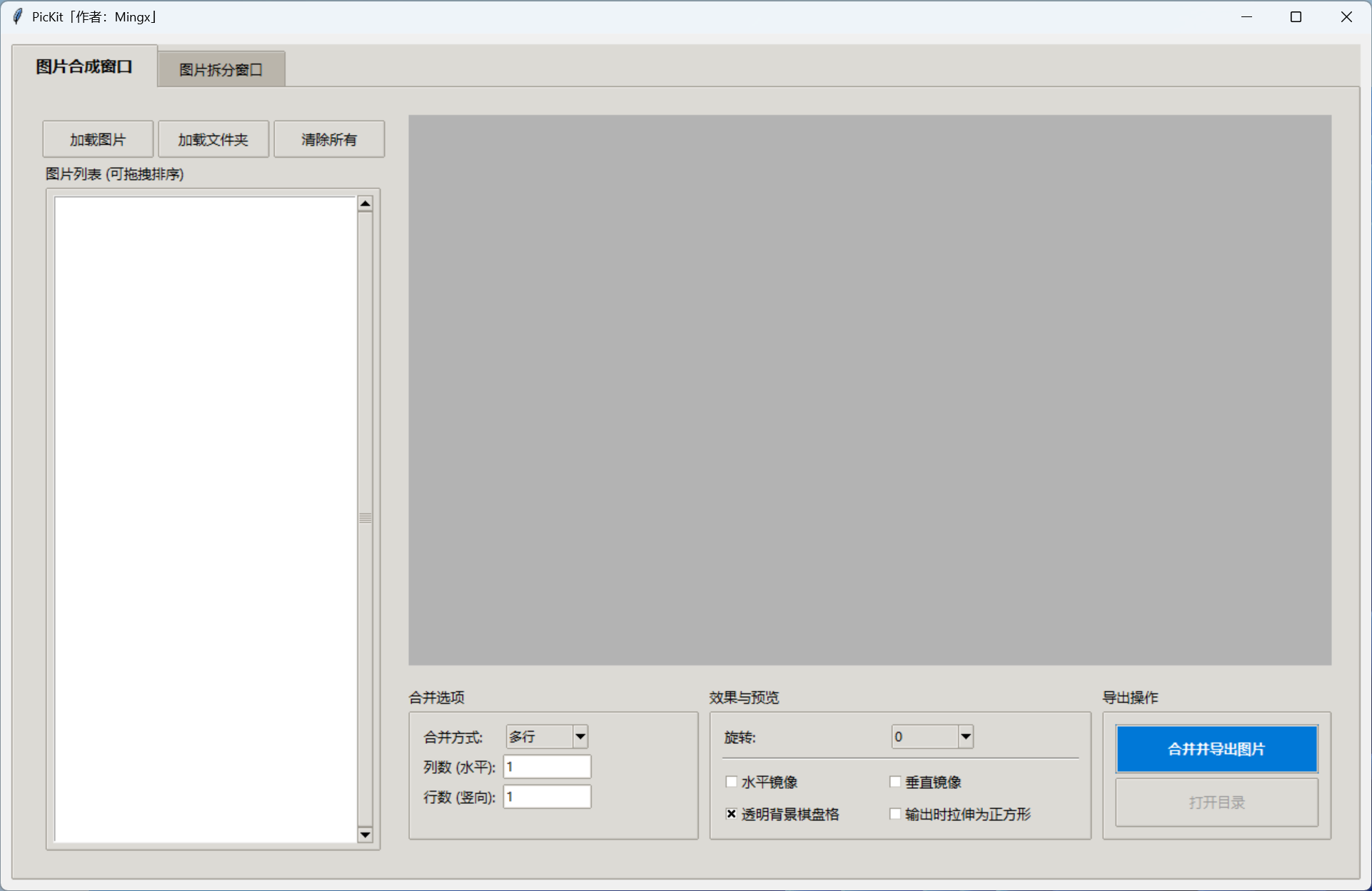Select the 图片合成窗口 tab
This screenshot has width=1372, height=891.
[84, 66]
